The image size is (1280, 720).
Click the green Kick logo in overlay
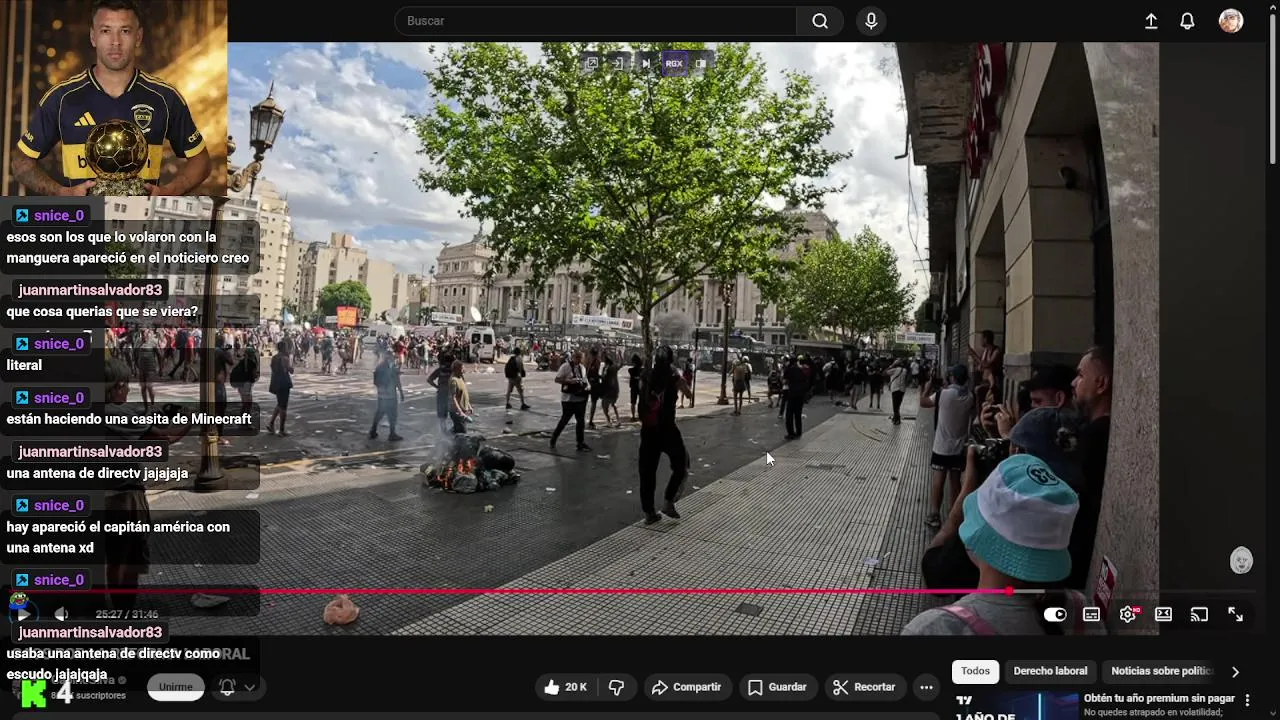(x=34, y=692)
